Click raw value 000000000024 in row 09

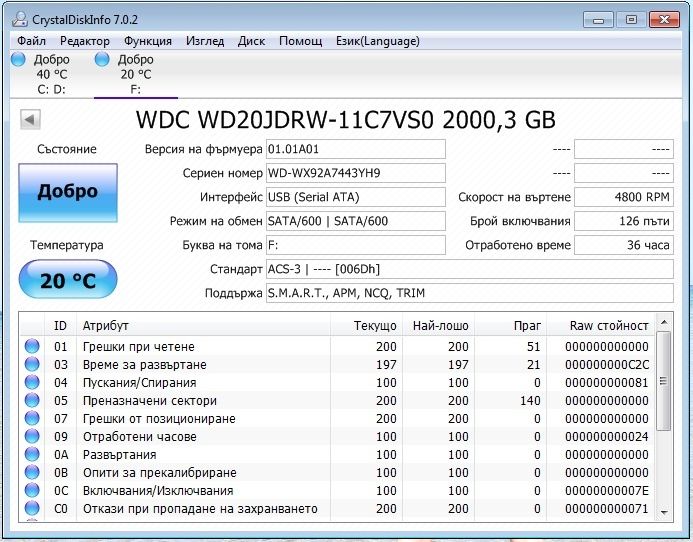coord(606,437)
